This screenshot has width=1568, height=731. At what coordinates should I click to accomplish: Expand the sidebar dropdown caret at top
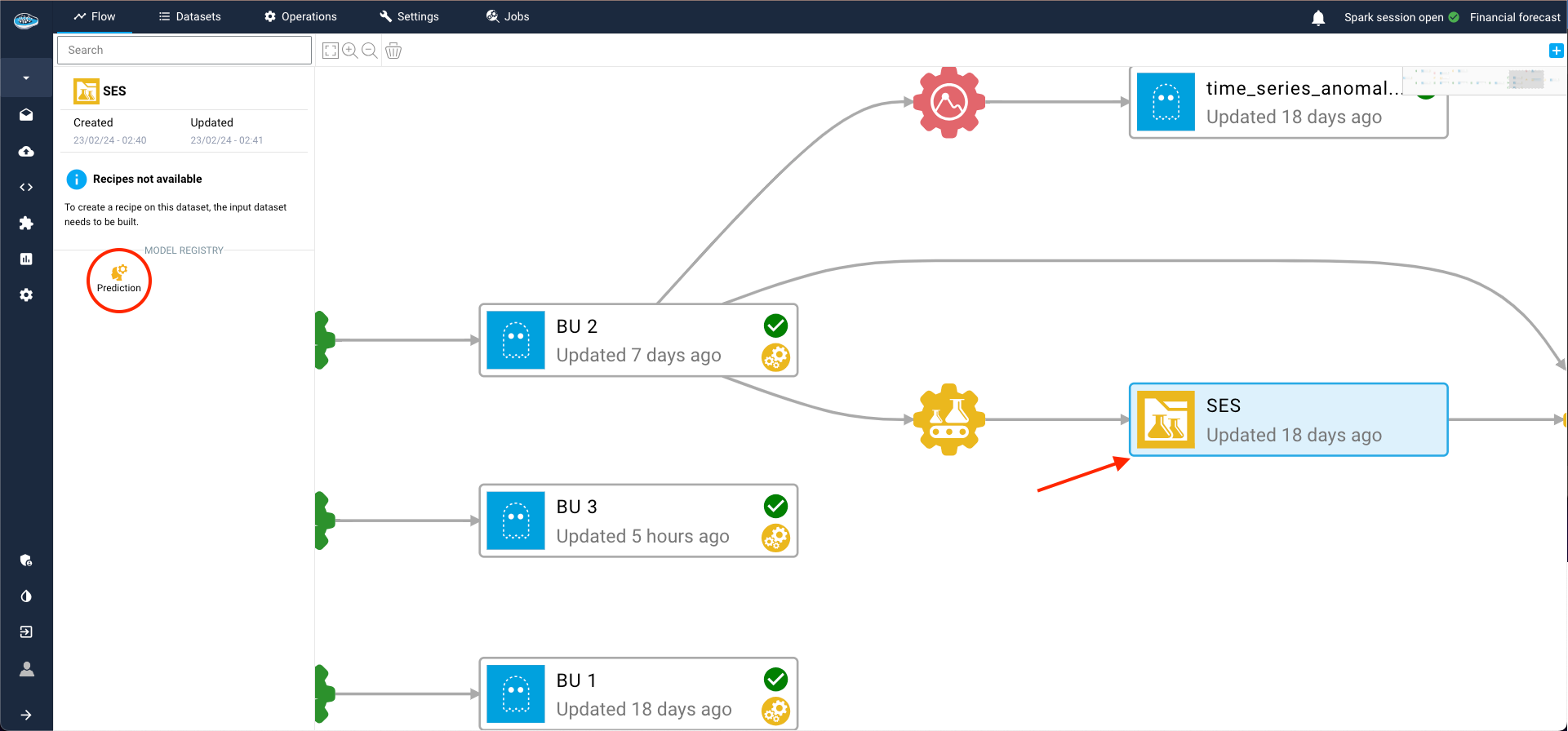click(x=26, y=78)
